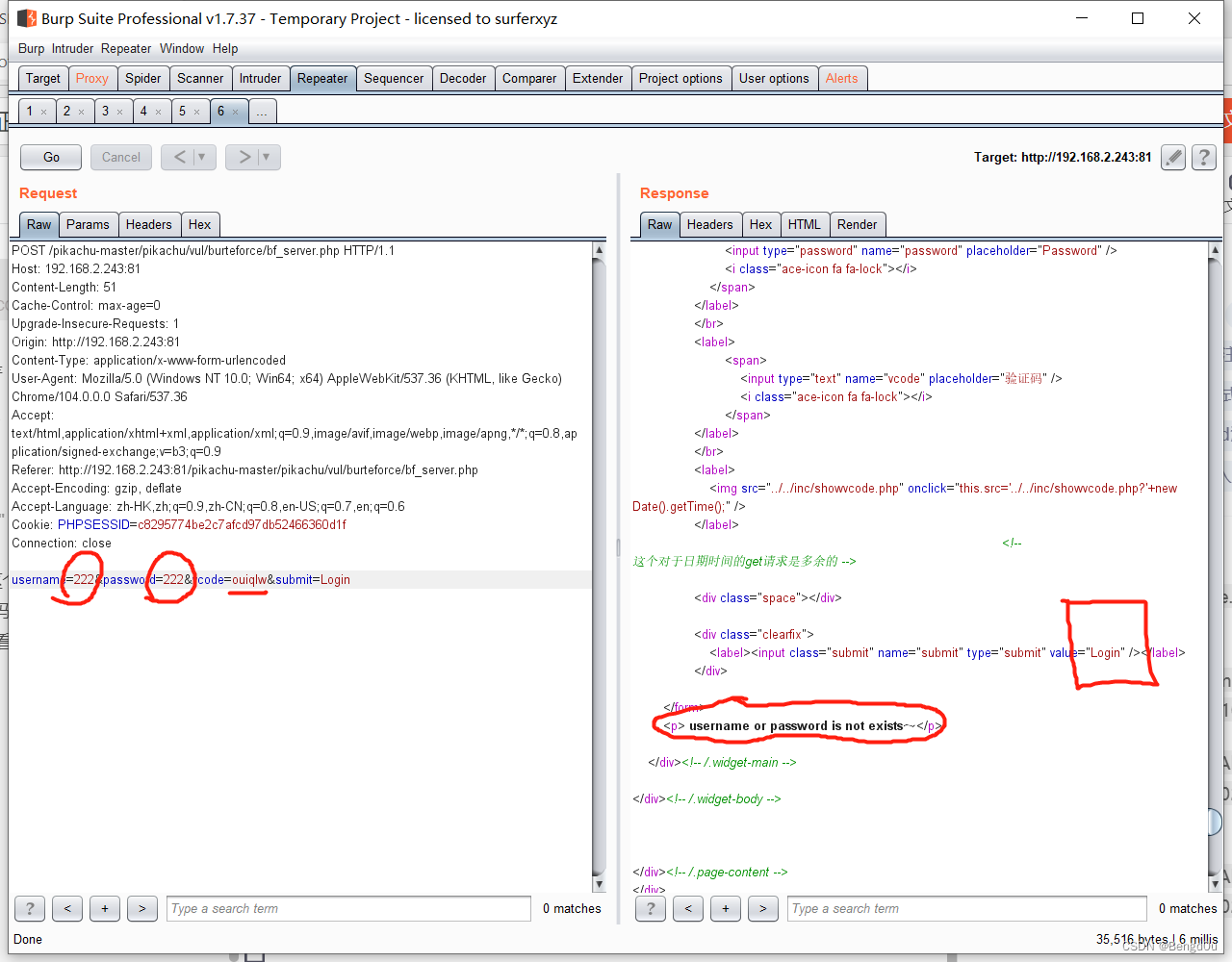Open the back history dropdown arrow
1232x962 pixels.
202,157
